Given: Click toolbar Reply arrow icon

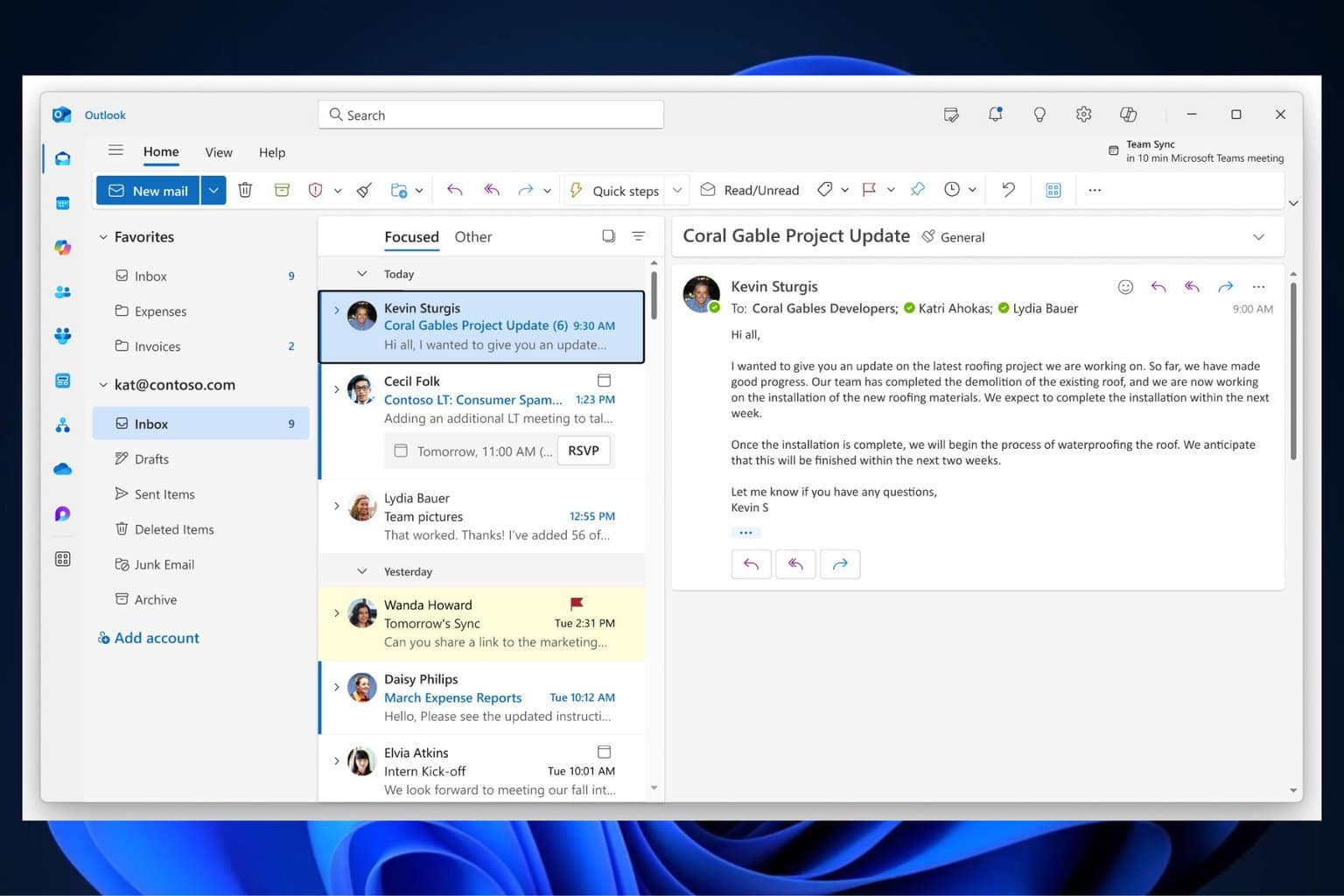Looking at the screenshot, I should 454,190.
